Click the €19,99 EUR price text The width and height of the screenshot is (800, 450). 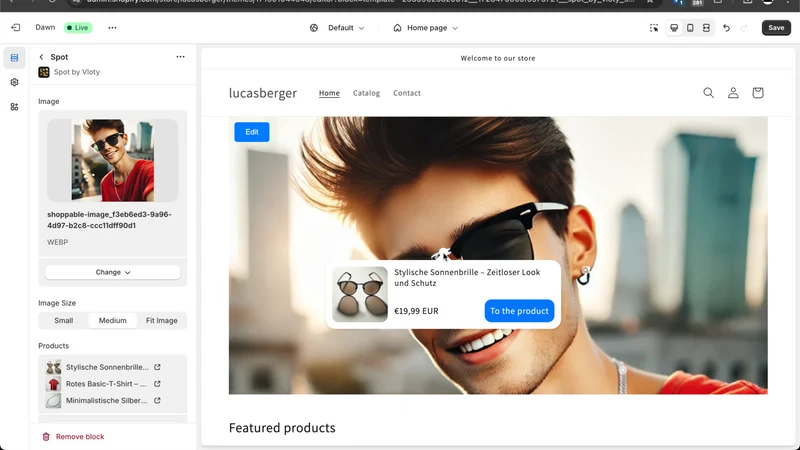pos(416,311)
